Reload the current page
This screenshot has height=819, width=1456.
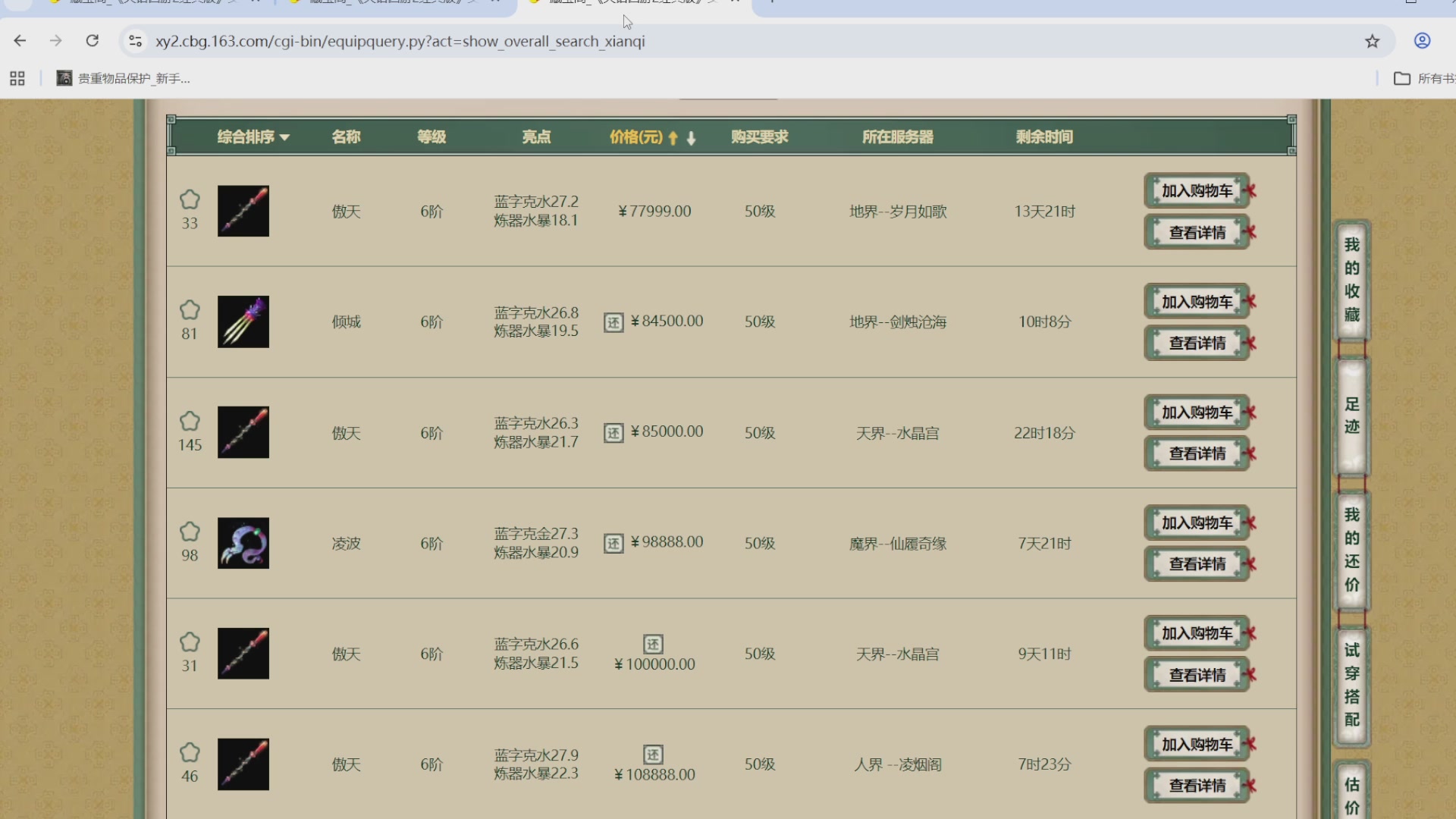click(x=93, y=41)
